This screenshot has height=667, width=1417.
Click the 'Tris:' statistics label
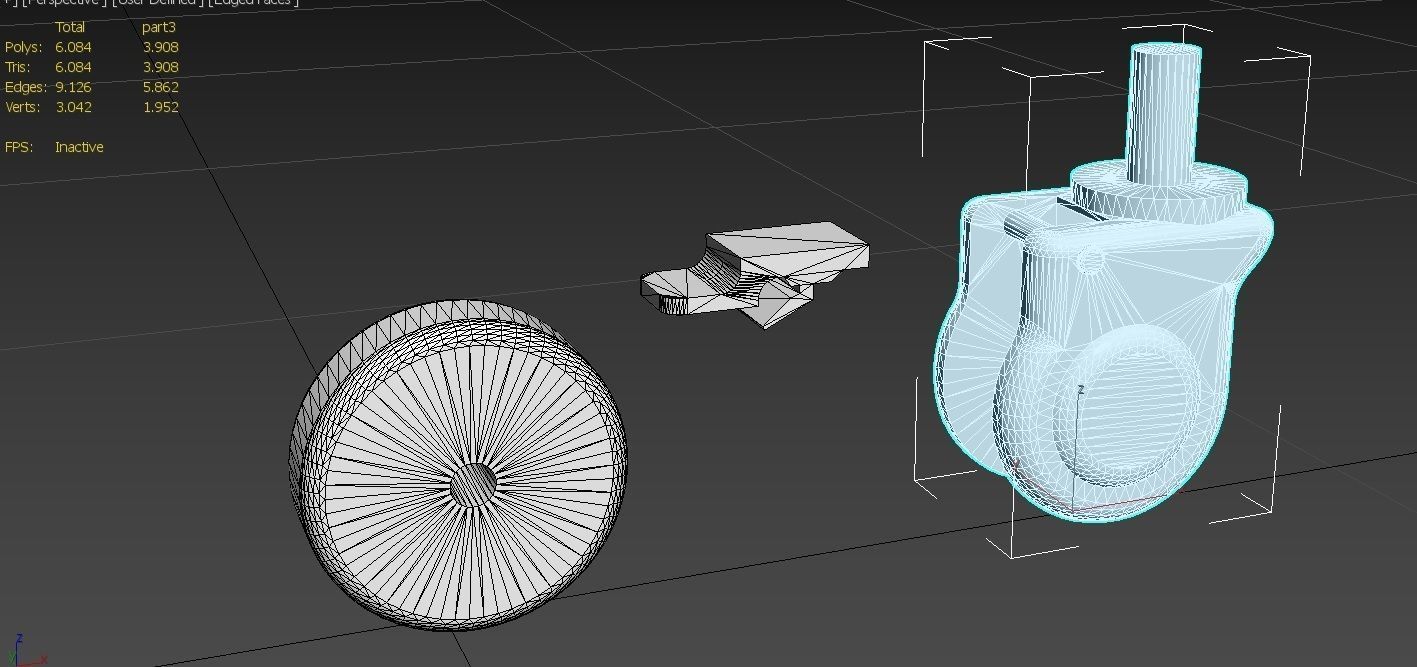pos(18,67)
